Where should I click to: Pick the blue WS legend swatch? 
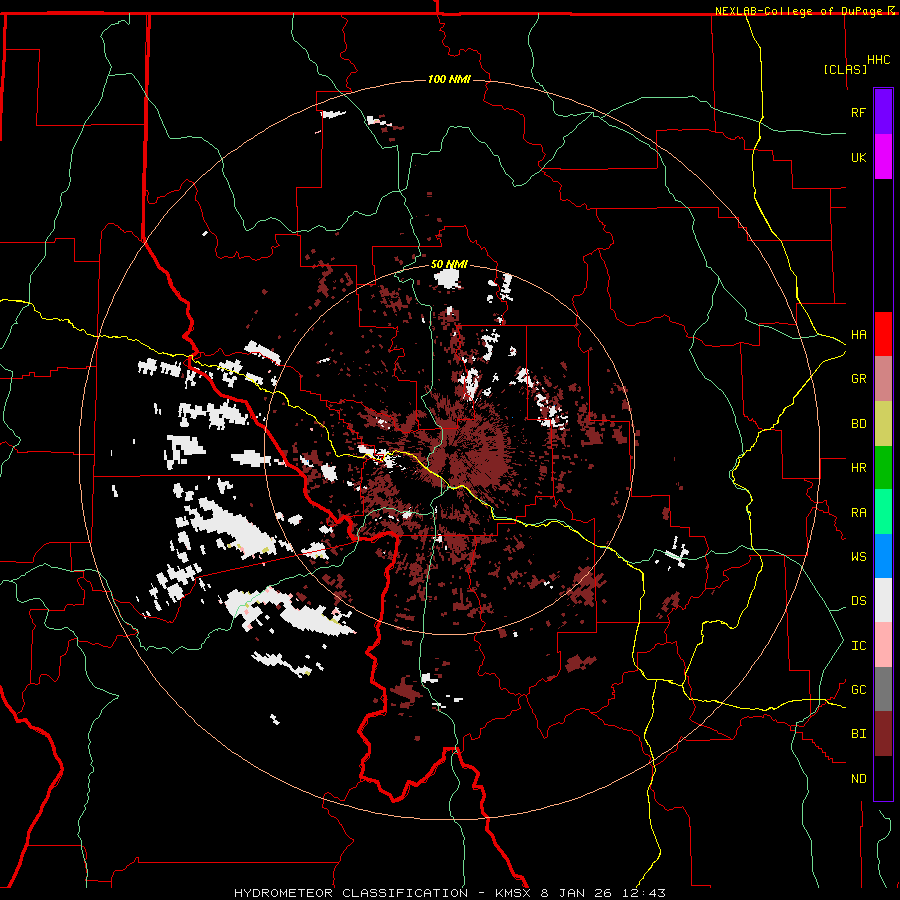[x=883, y=556]
